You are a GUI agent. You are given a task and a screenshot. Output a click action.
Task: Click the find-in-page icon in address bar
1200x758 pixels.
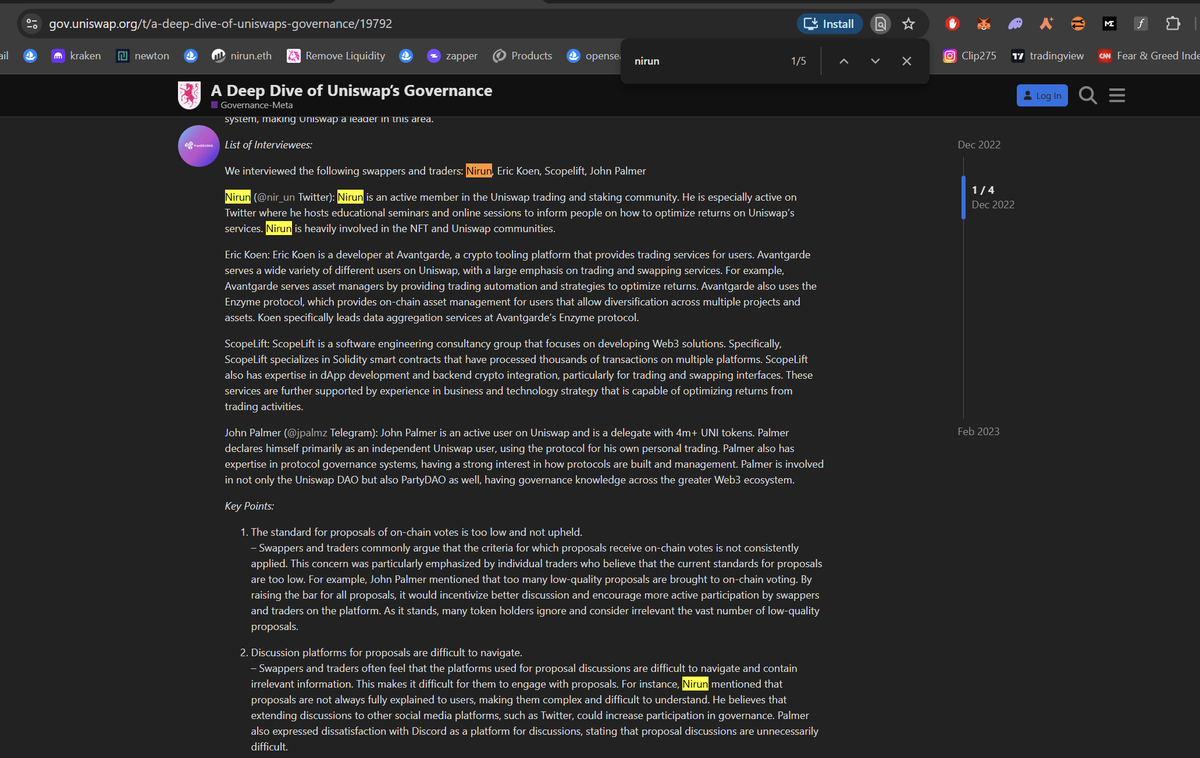(880, 23)
